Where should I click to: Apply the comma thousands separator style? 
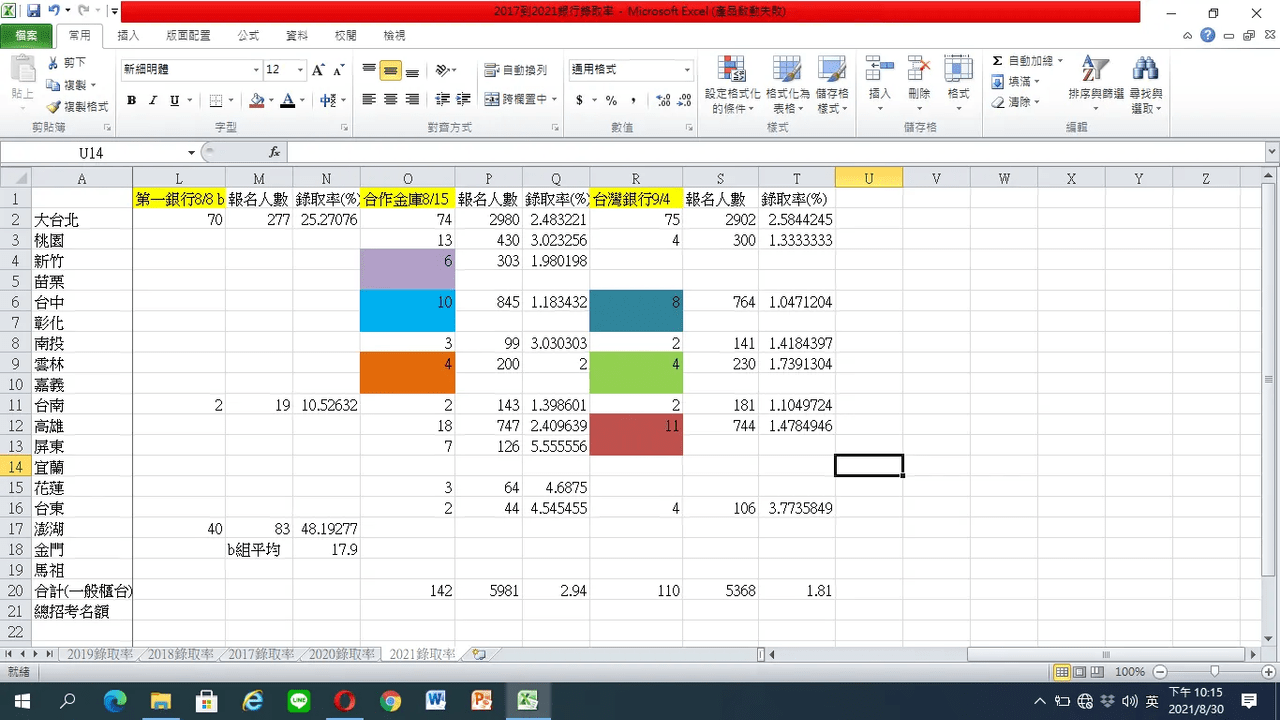point(632,100)
